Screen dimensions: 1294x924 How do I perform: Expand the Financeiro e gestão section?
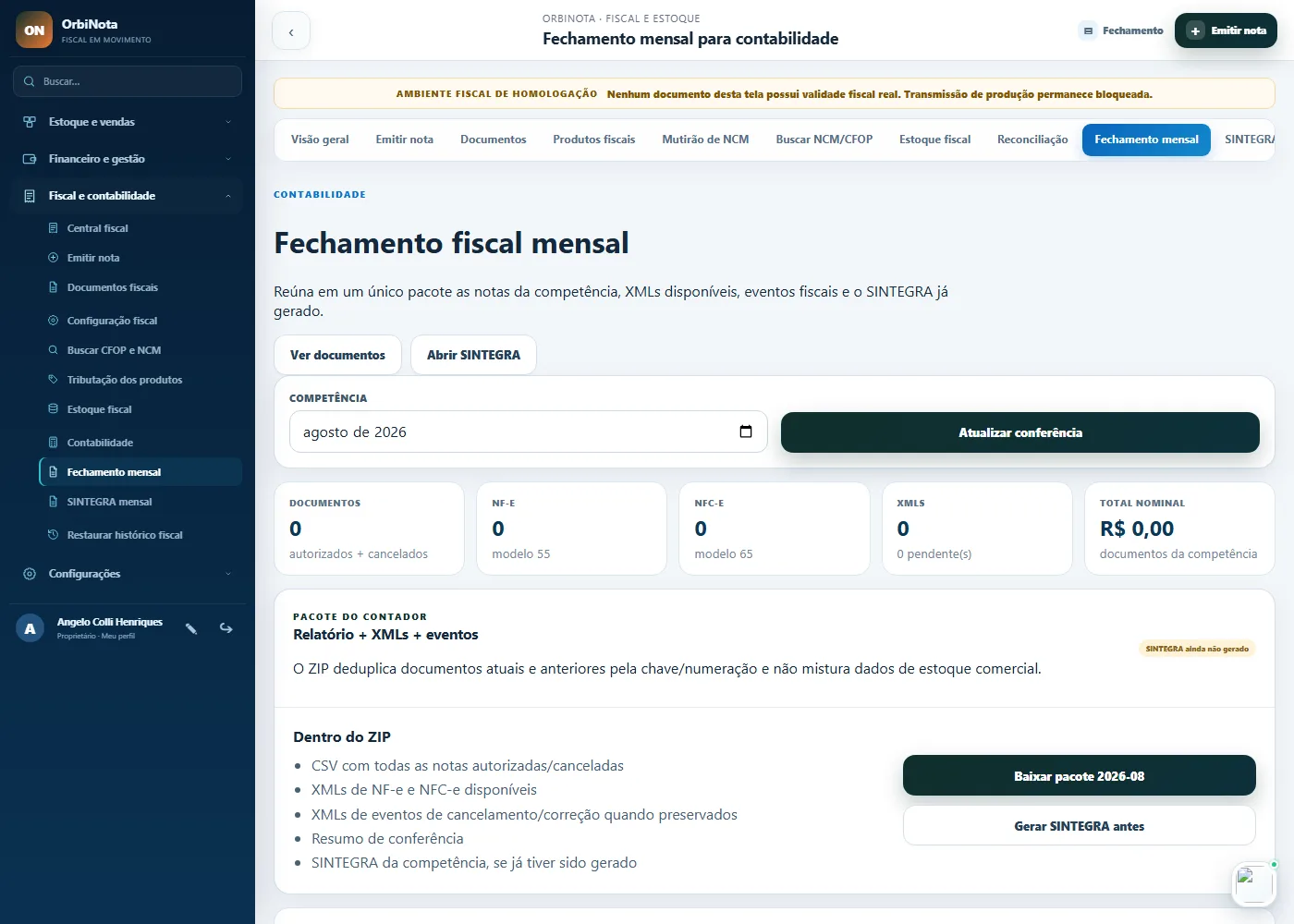[x=128, y=159]
